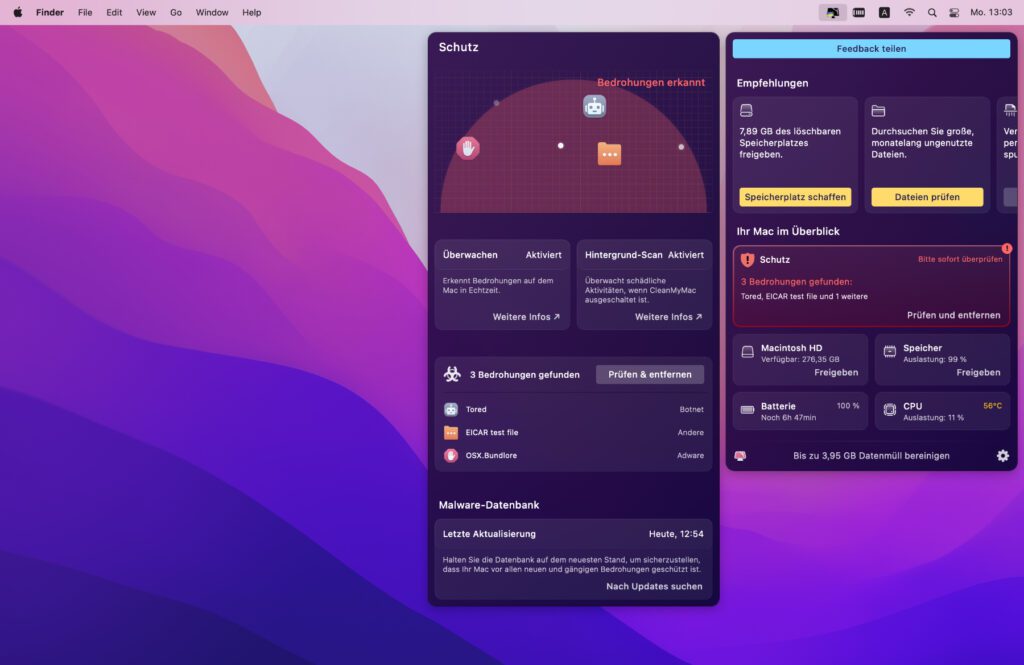Click the CPU chip icon
The width and height of the screenshot is (1024, 665).
tap(888, 410)
